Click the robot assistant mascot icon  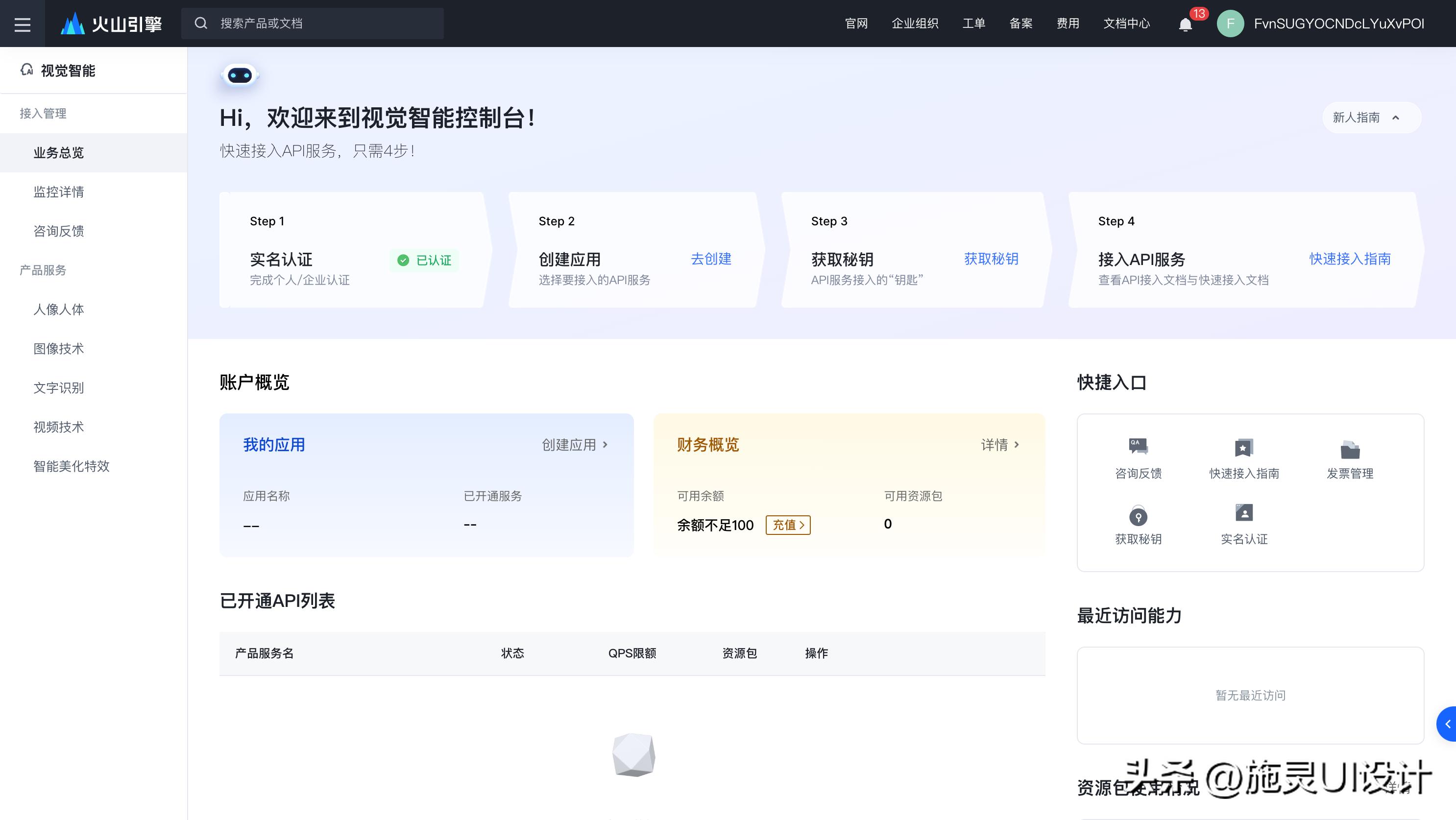coord(240,75)
